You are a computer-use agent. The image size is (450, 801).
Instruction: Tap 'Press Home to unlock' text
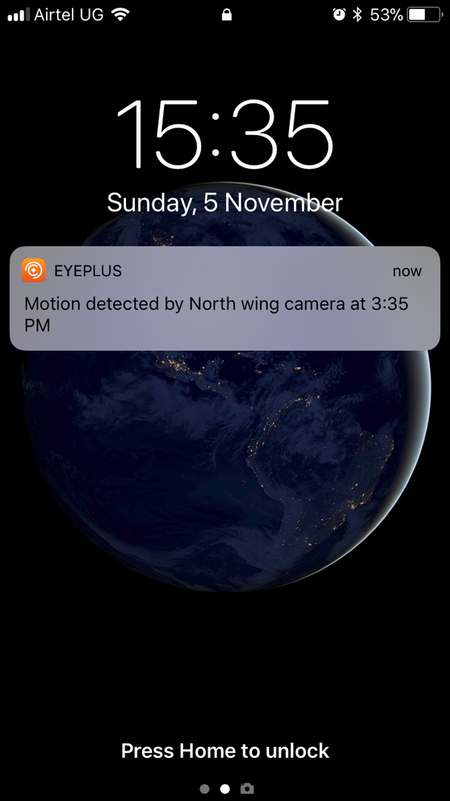pyautogui.click(x=225, y=751)
